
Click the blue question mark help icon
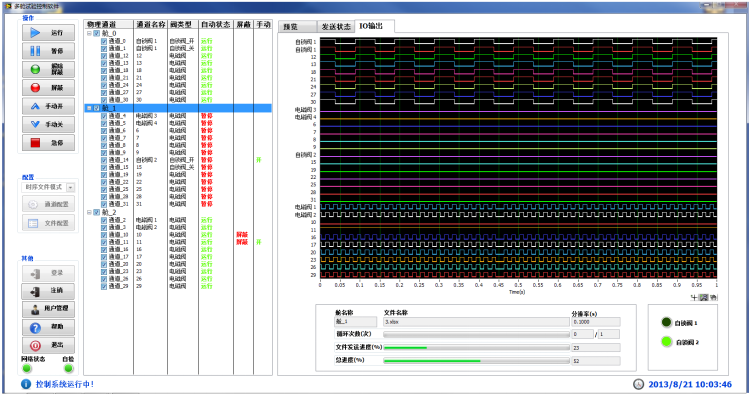[35, 327]
